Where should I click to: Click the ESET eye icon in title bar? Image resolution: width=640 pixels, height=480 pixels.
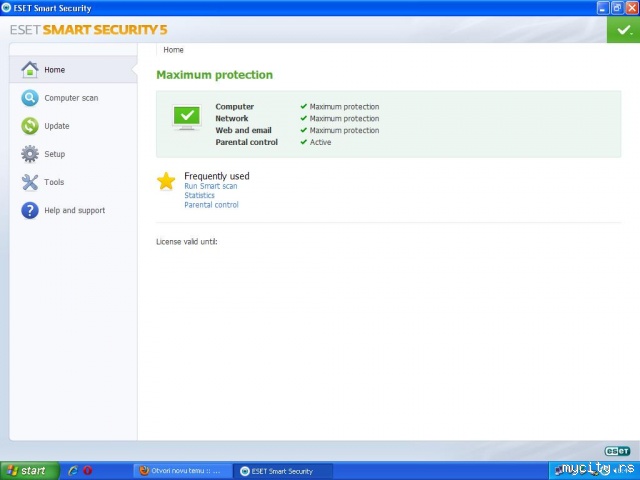6,8
